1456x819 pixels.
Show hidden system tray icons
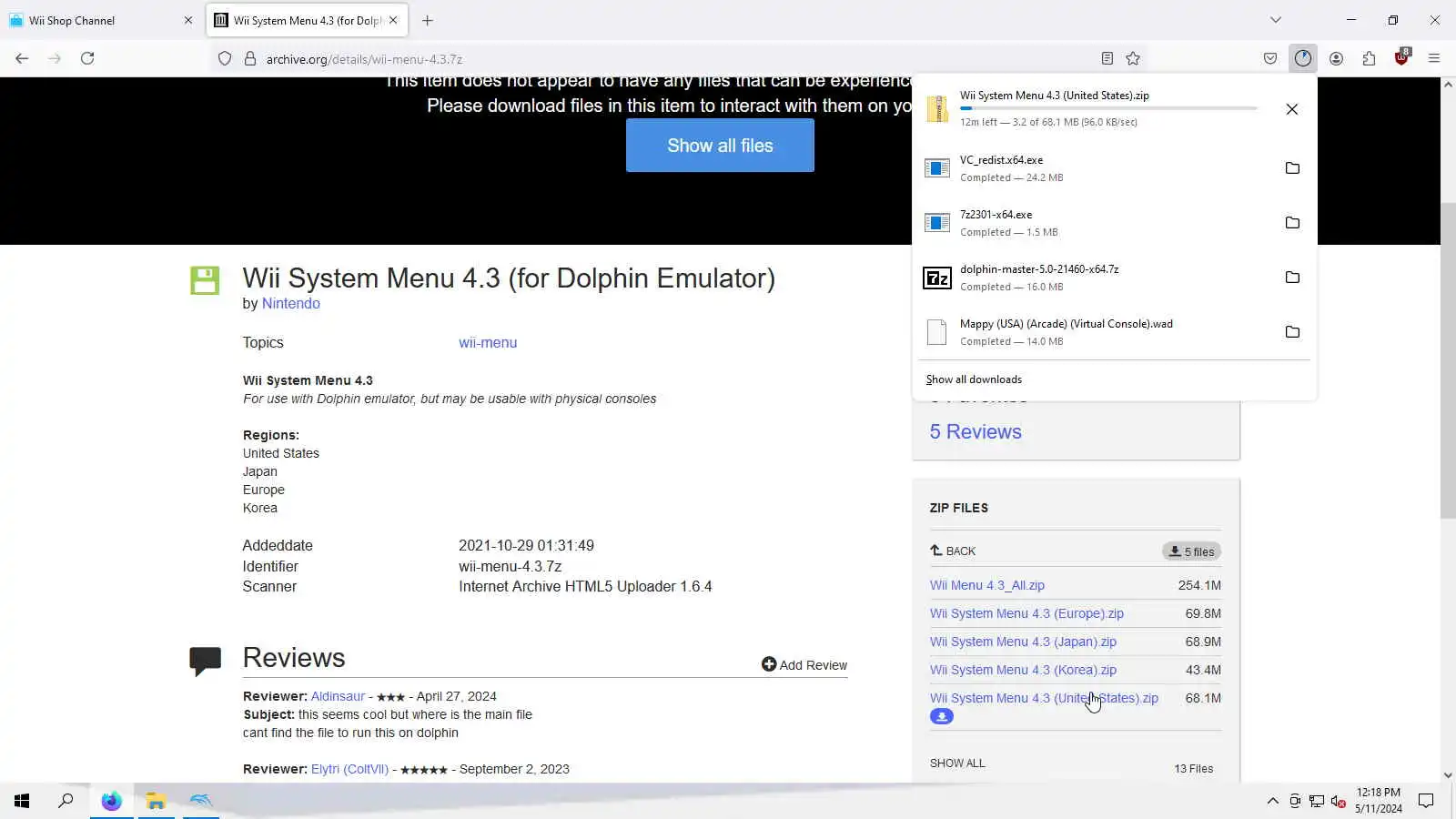1272,801
